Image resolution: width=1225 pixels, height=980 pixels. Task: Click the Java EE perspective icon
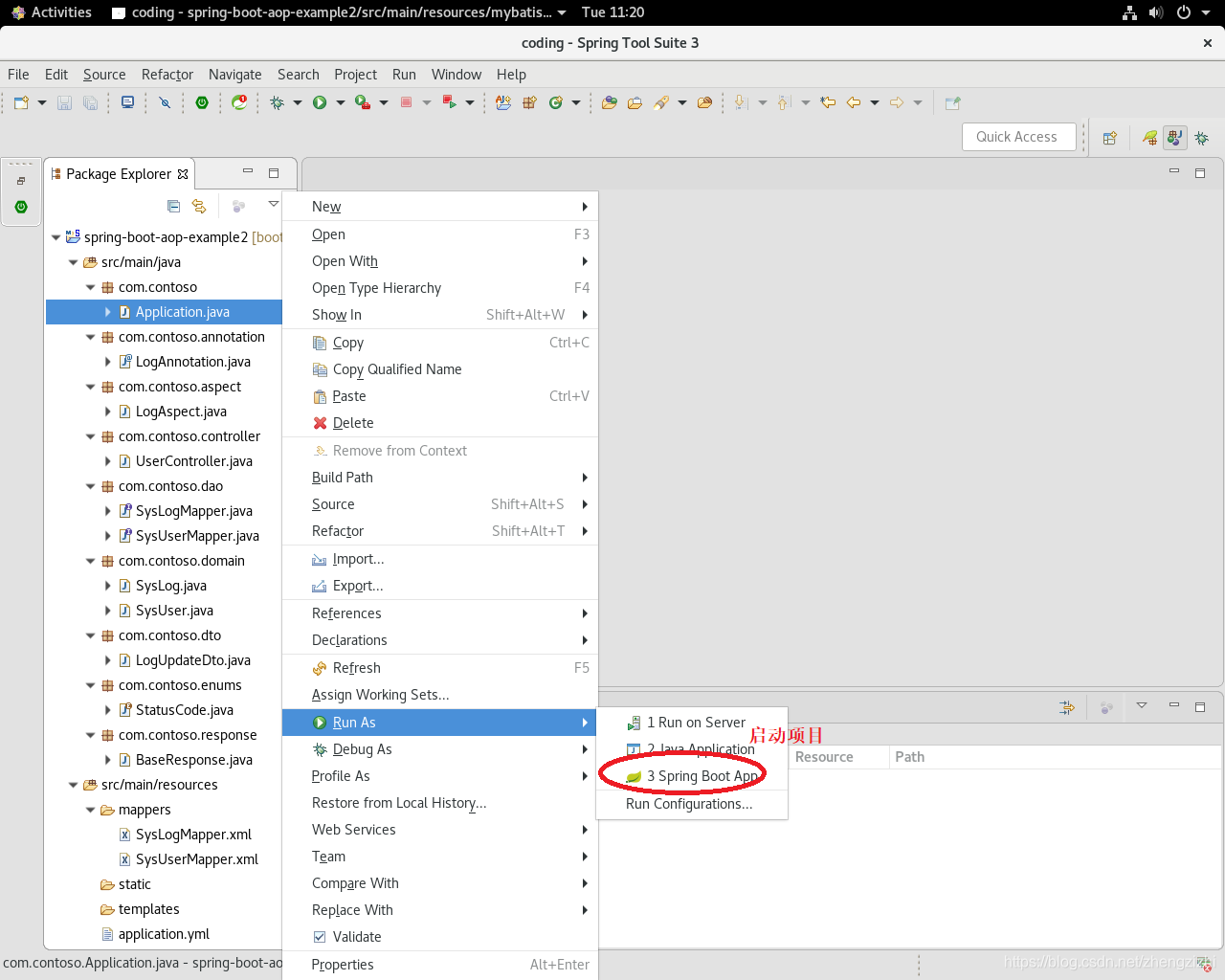[x=1175, y=138]
